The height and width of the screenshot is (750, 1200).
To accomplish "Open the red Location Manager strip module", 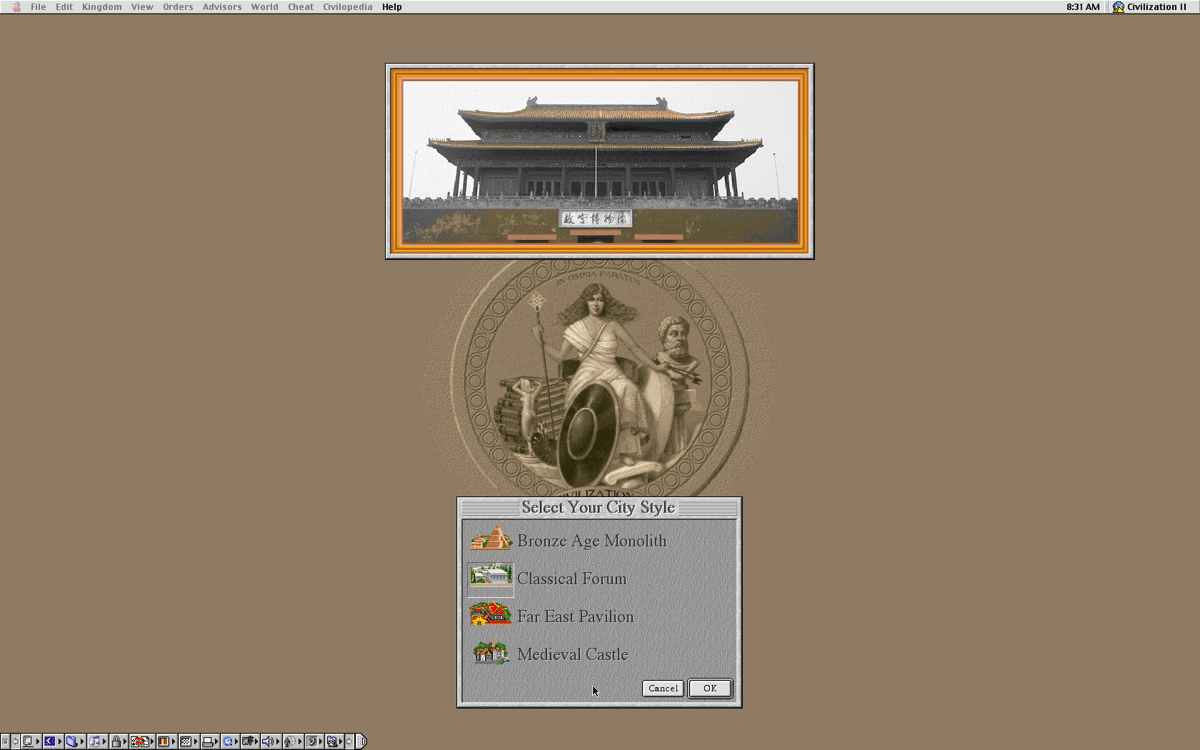I will point(142,741).
